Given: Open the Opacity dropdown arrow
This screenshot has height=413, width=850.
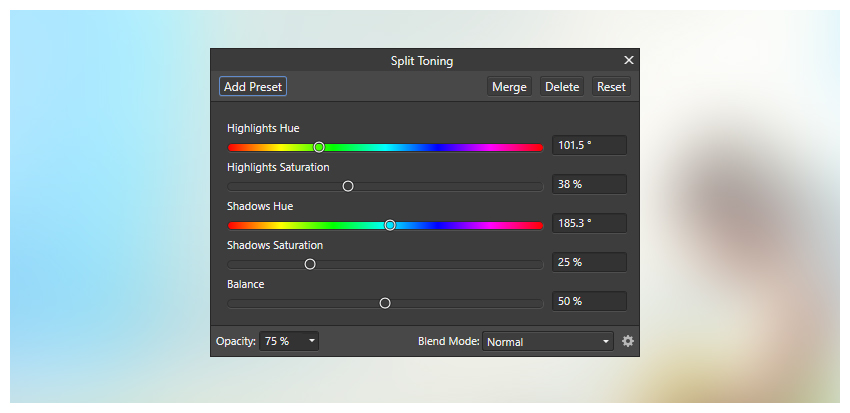Looking at the screenshot, I should (x=312, y=341).
